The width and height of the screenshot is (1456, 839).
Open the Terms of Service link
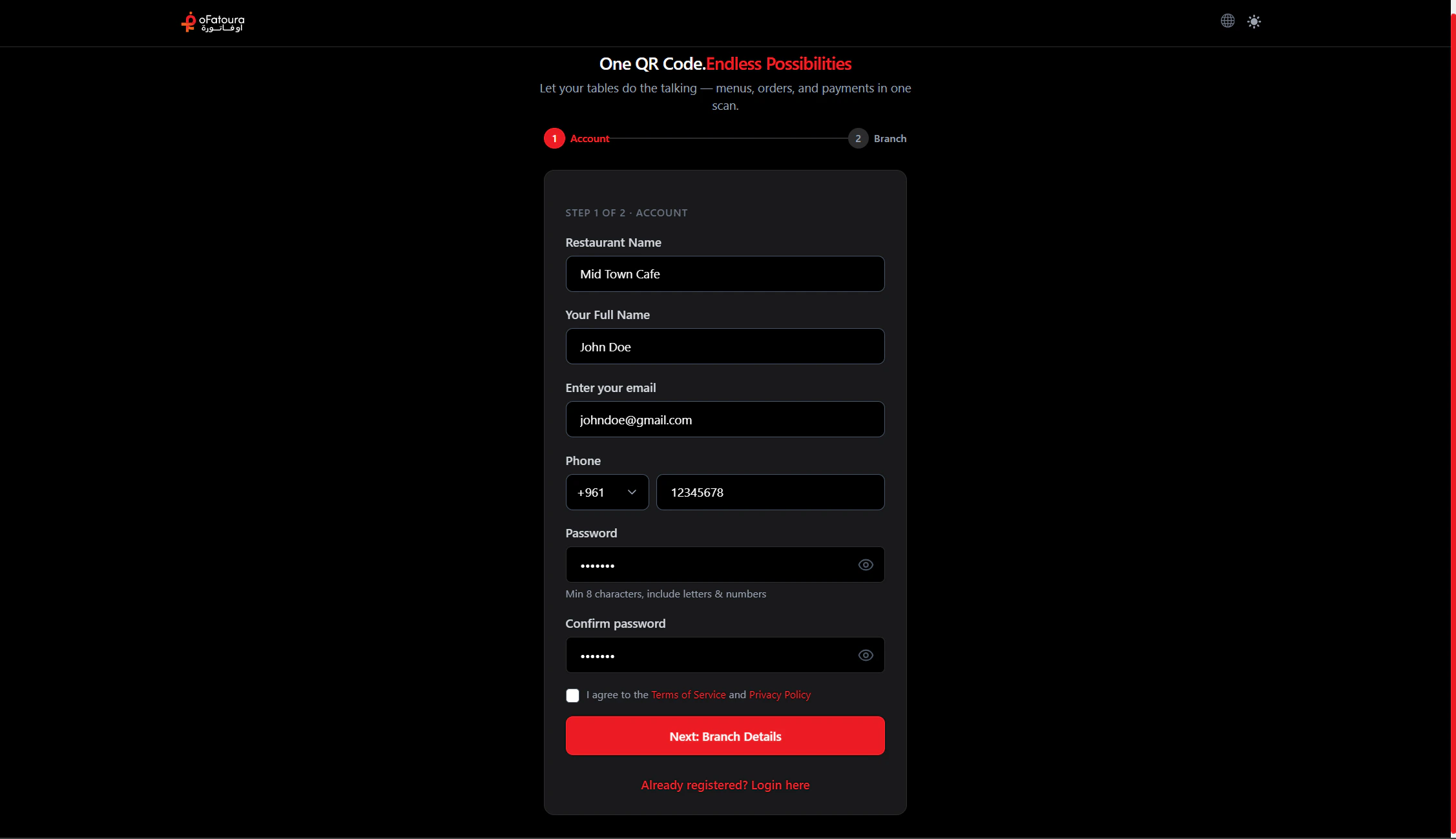pyautogui.click(x=687, y=694)
